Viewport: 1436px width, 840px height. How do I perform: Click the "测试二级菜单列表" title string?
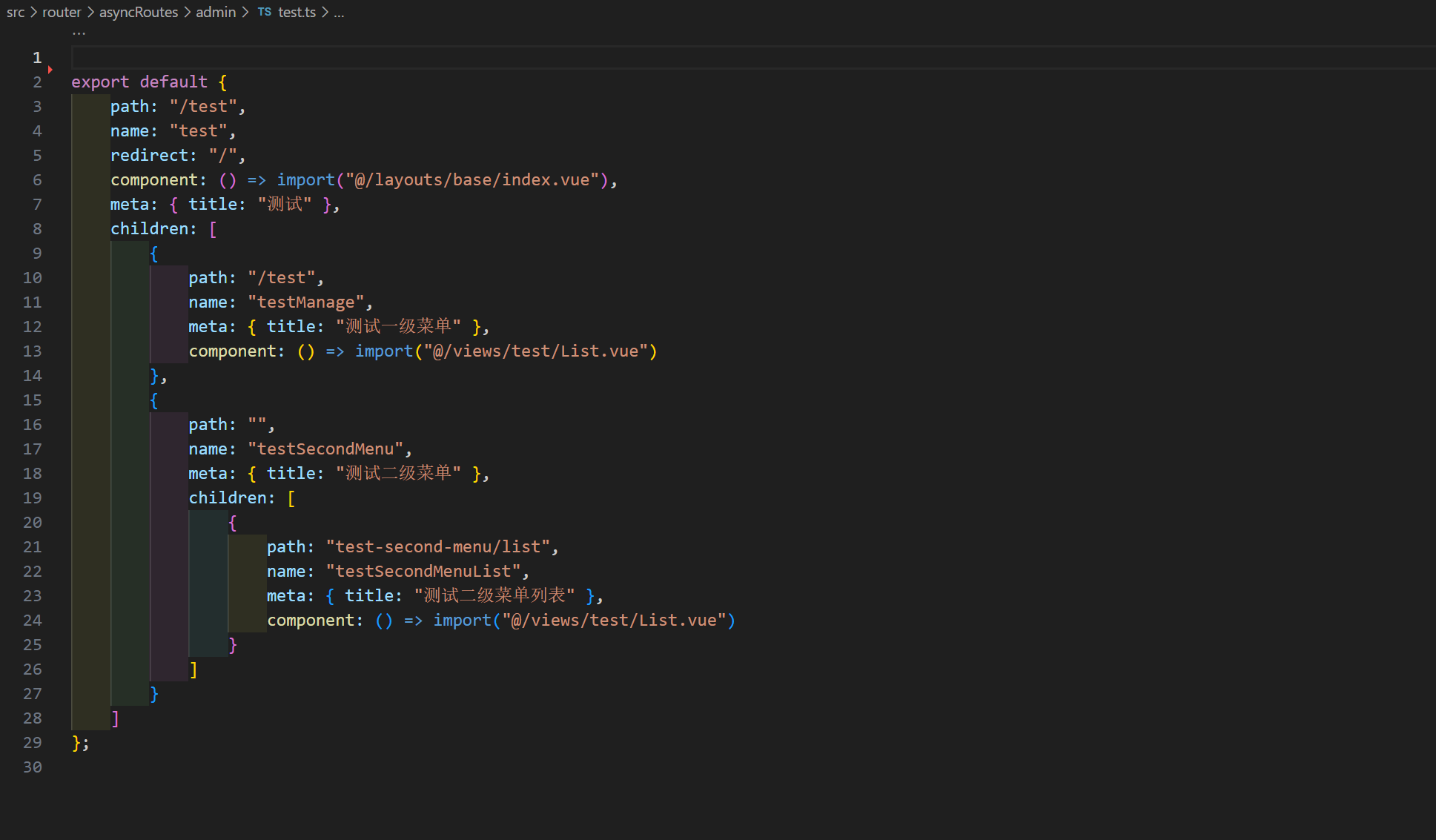click(x=494, y=595)
